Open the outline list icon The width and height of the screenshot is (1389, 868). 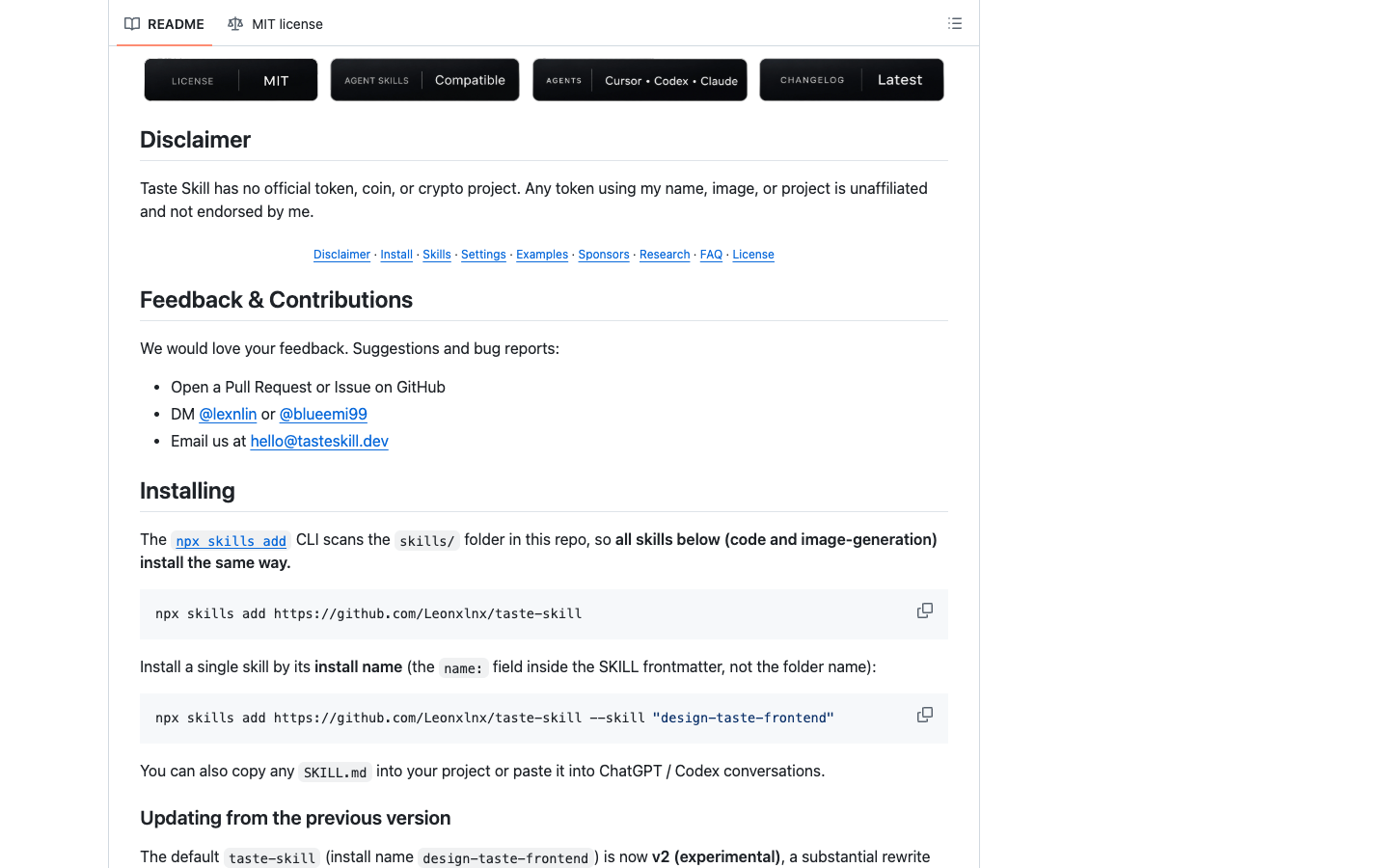(955, 23)
